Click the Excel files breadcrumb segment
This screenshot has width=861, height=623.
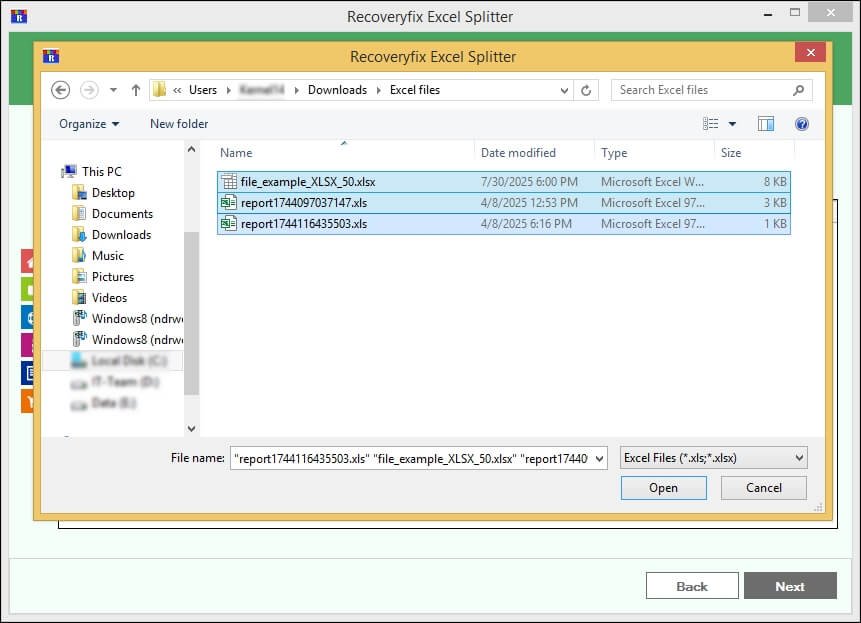[x=415, y=90]
